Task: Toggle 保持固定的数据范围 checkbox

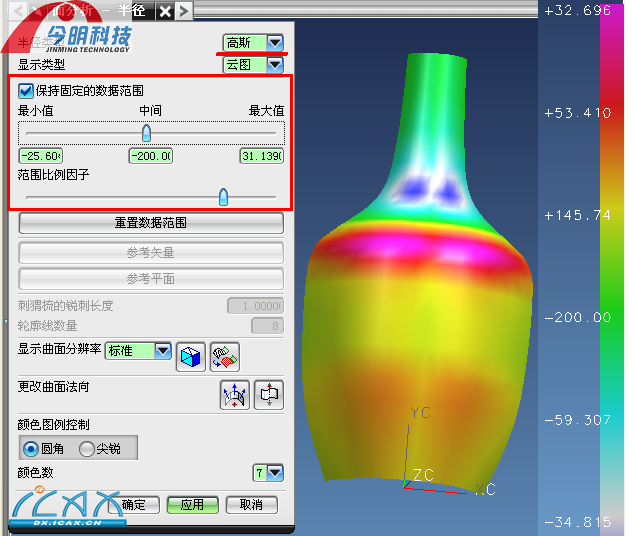Action: [x=27, y=91]
